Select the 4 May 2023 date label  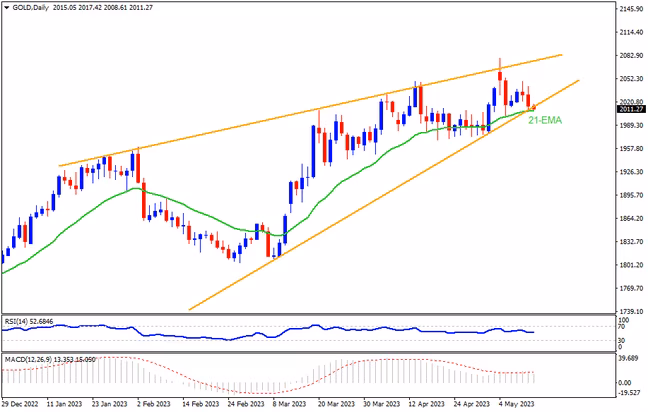(516, 404)
